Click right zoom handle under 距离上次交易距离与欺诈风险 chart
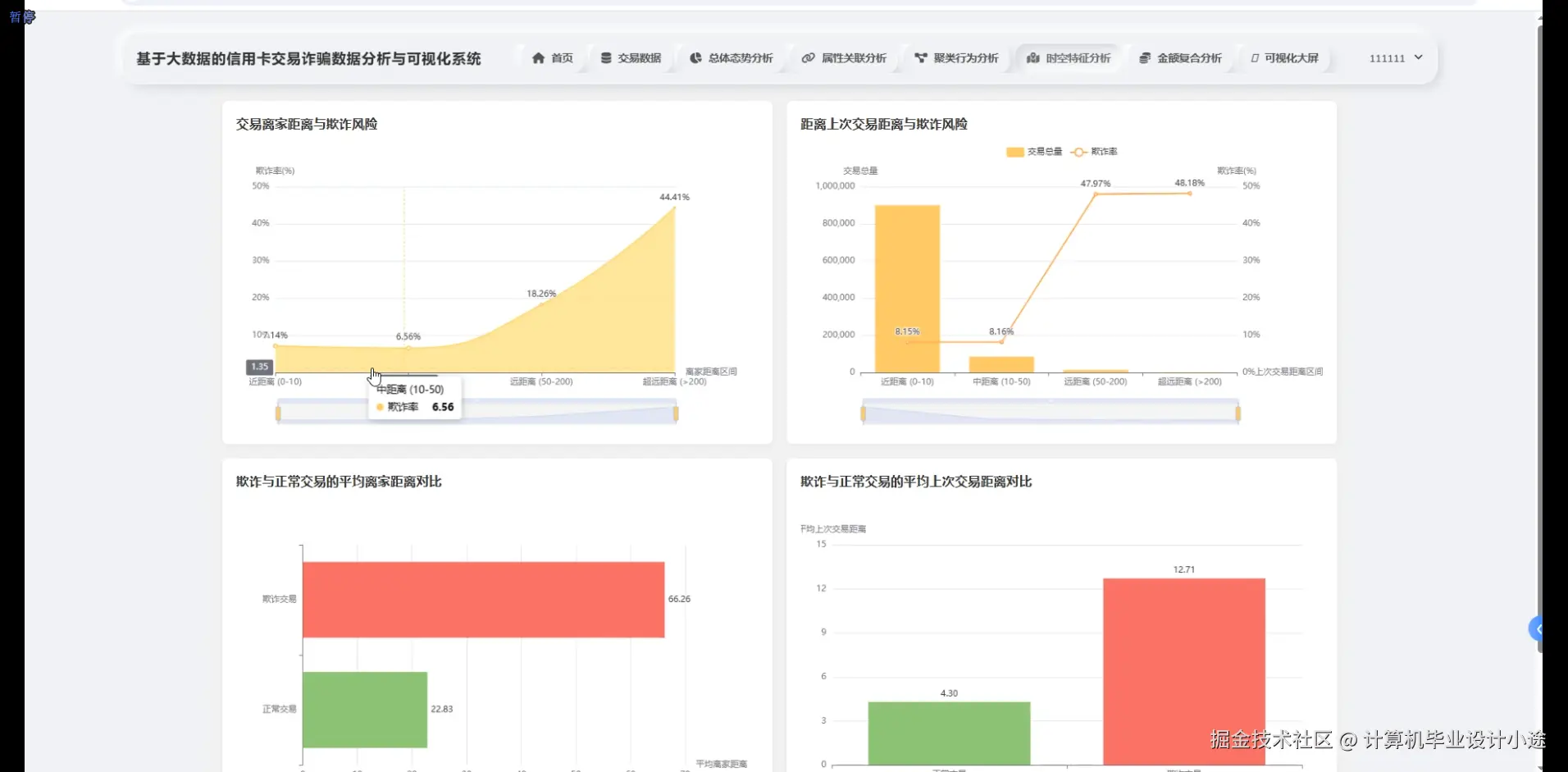Image resolution: width=1568 pixels, height=772 pixels. point(1238,413)
